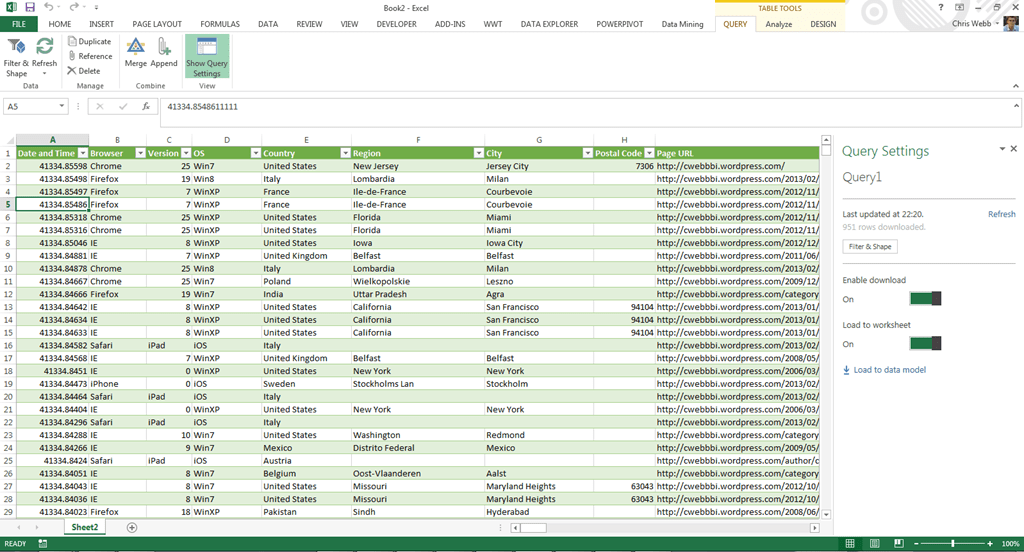Duplicate the query from the Manage group
The width and height of the screenshot is (1024, 552).
[x=89, y=41]
